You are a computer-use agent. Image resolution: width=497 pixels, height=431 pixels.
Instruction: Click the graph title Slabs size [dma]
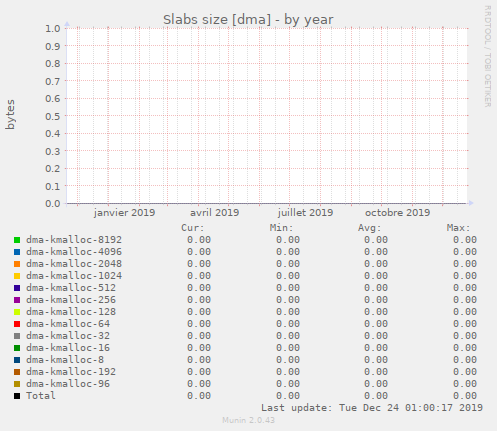[x=248, y=20]
